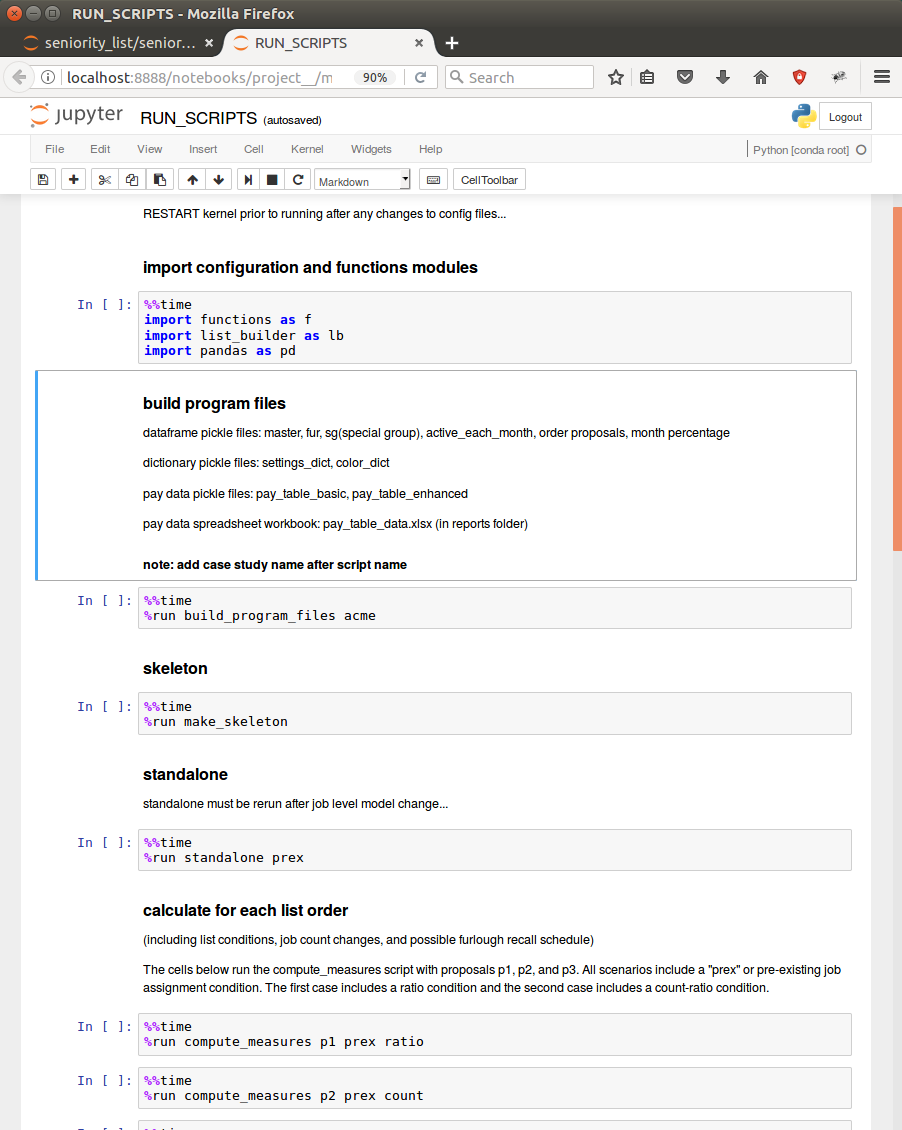Select the standalone prex code cell
The height and width of the screenshot is (1130, 902).
(x=495, y=850)
